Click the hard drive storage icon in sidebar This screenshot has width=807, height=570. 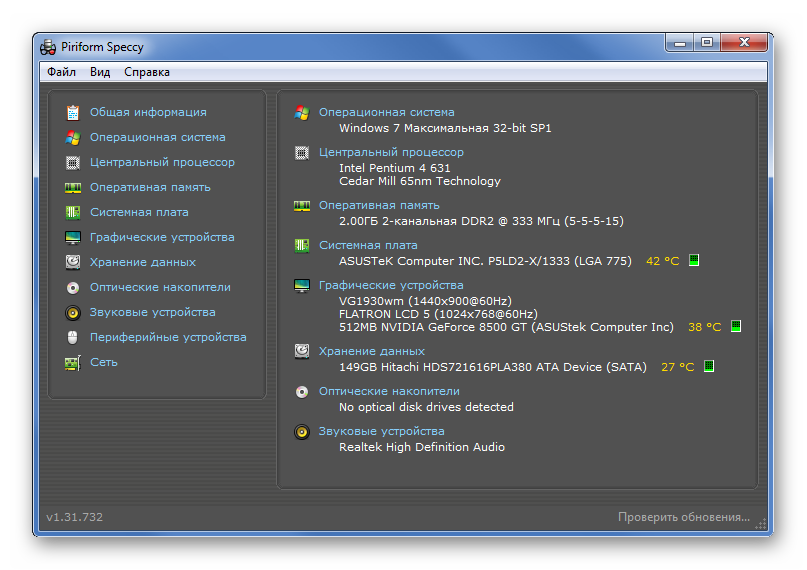tap(73, 262)
